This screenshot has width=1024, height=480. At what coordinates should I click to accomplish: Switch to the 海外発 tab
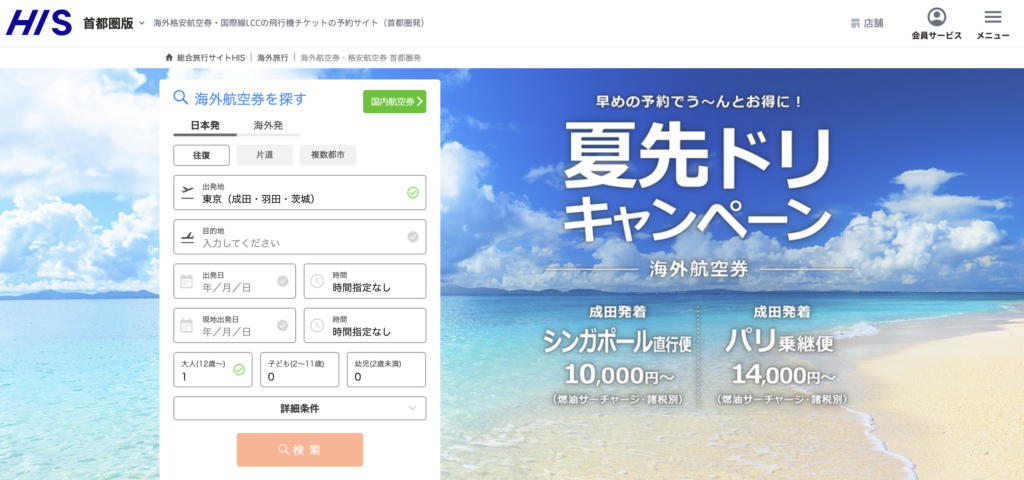(268, 125)
